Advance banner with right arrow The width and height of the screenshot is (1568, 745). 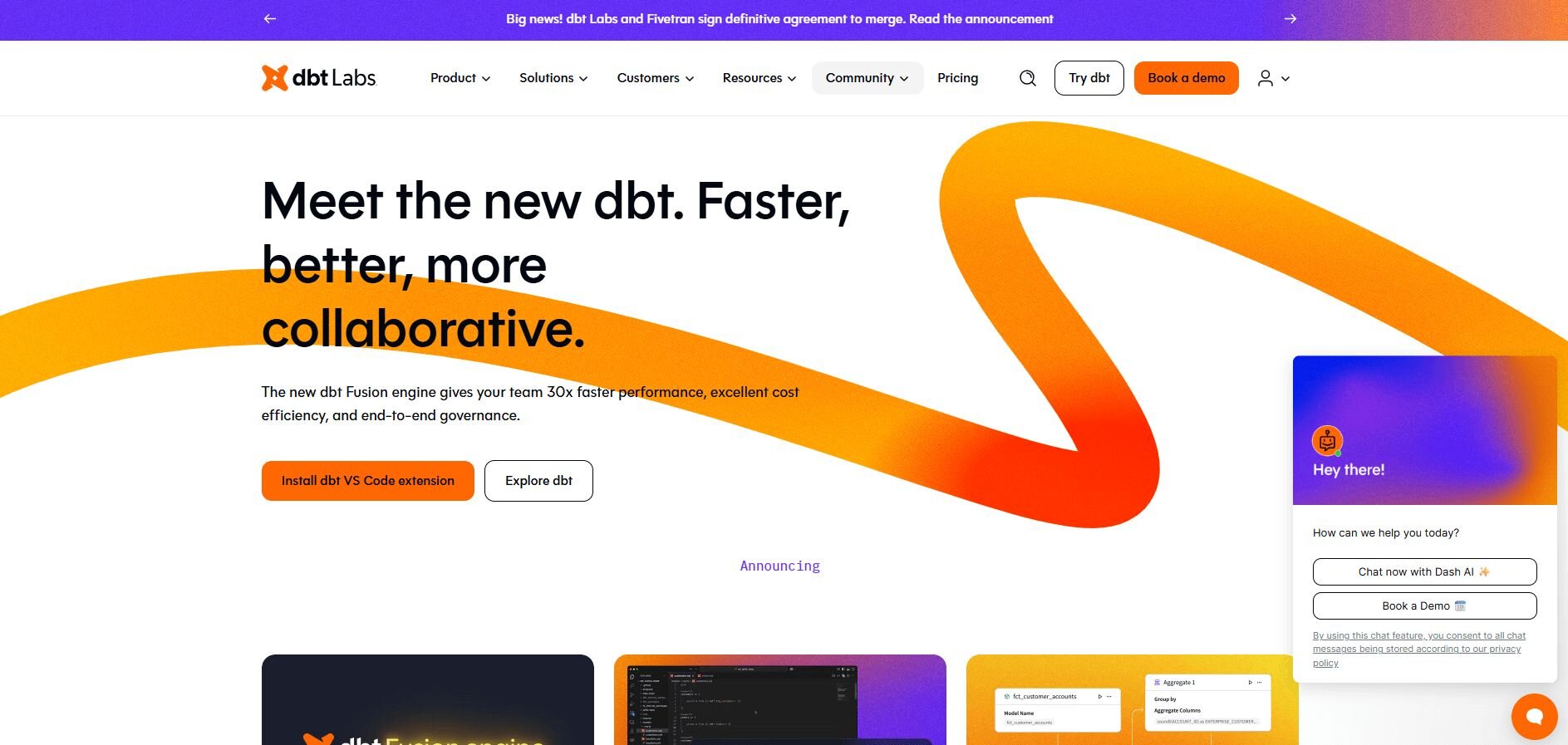click(x=1290, y=18)
